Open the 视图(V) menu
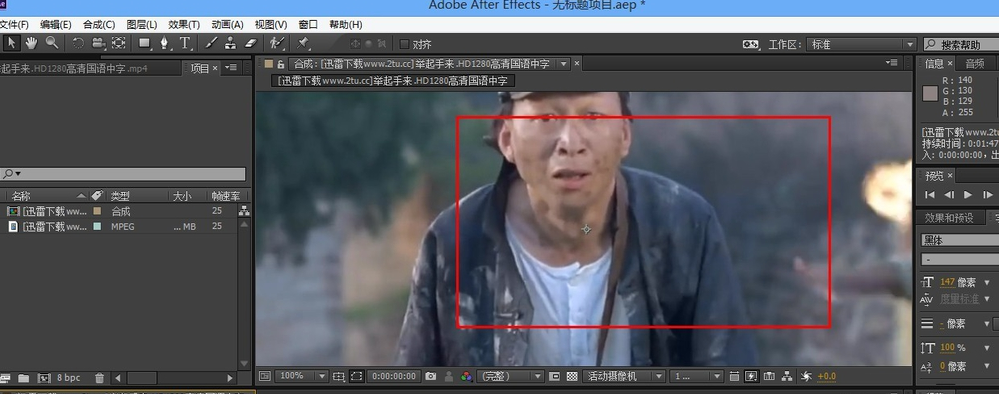The width and height of the screenshot is (999, 394). tap(271, 25)
